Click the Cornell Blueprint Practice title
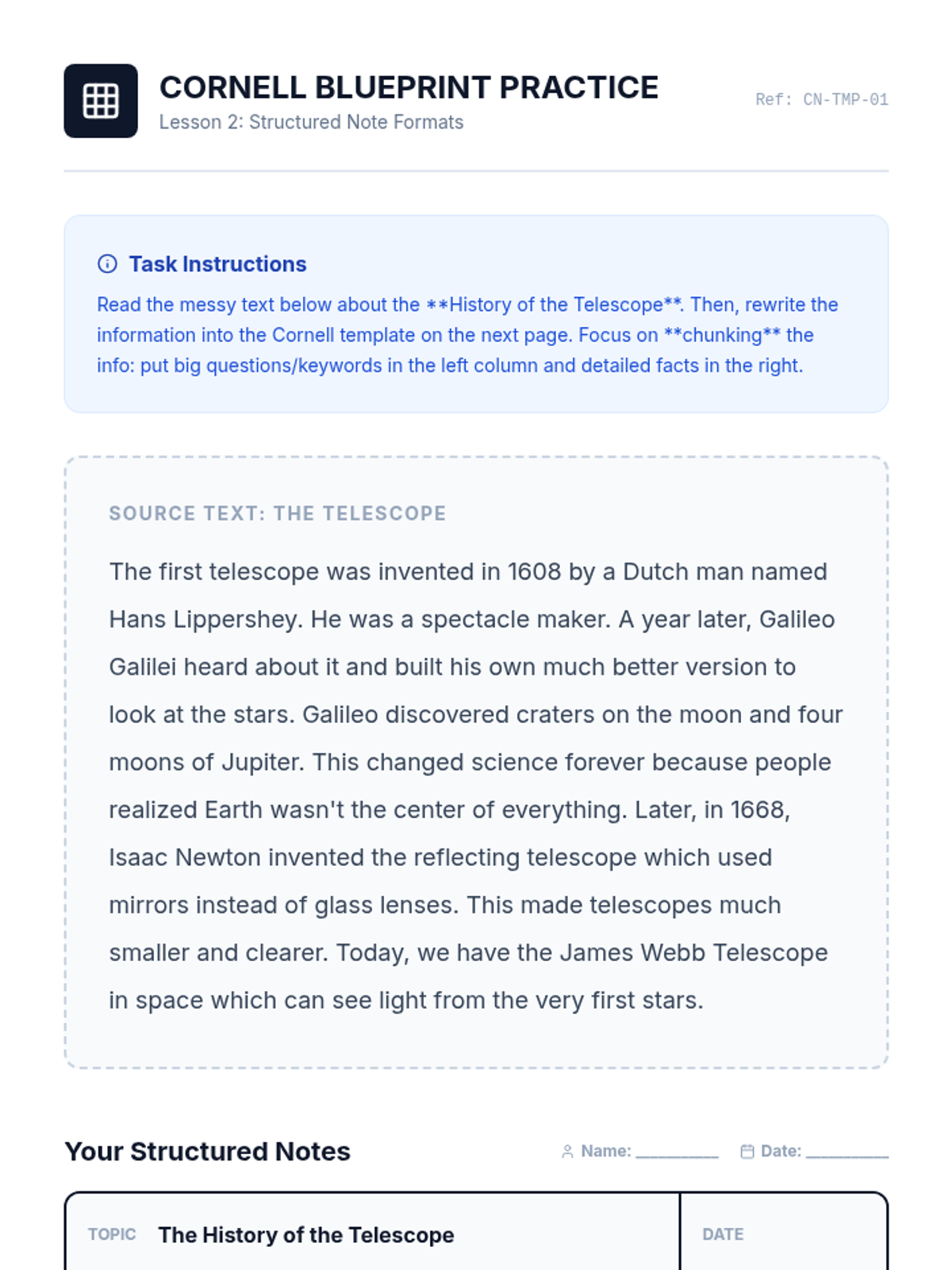This screenshot has width=952, height=1270. pyautogui.click(x=409, y=87)
